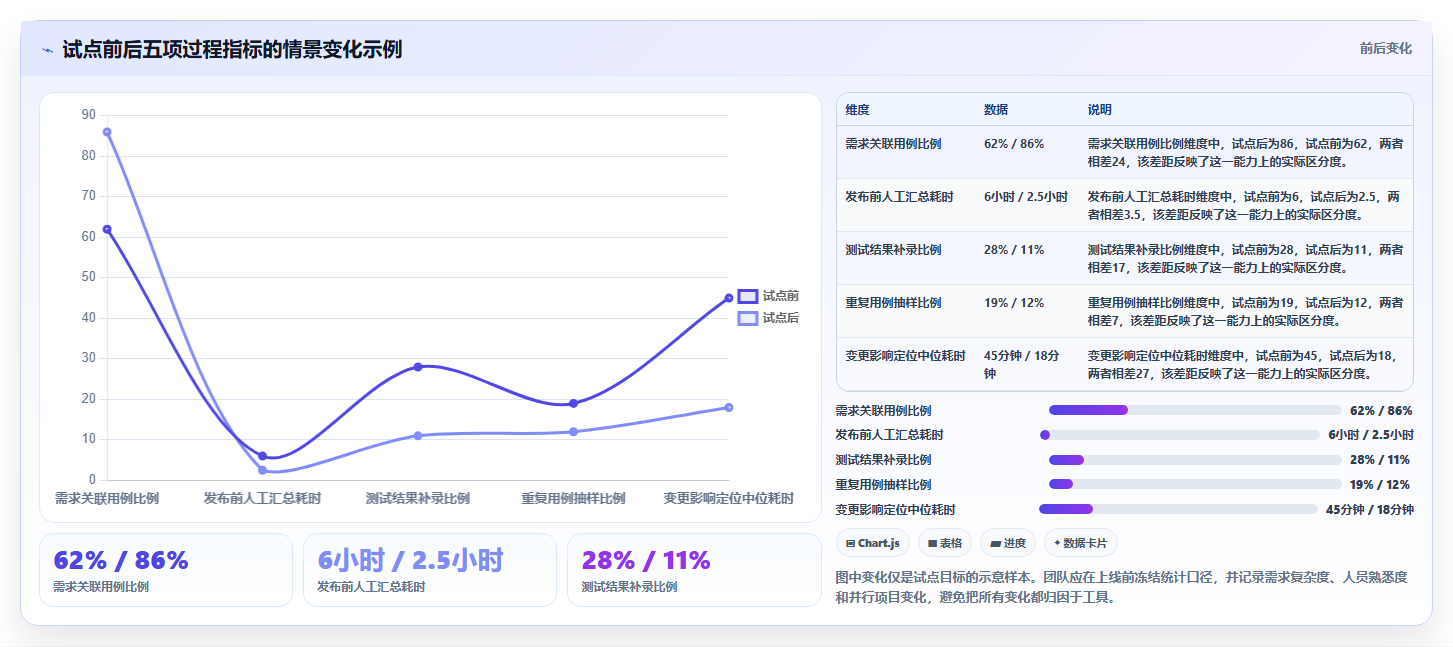Open the 62% / 86% stat card
1453x647 pixels.
(166, 570)
